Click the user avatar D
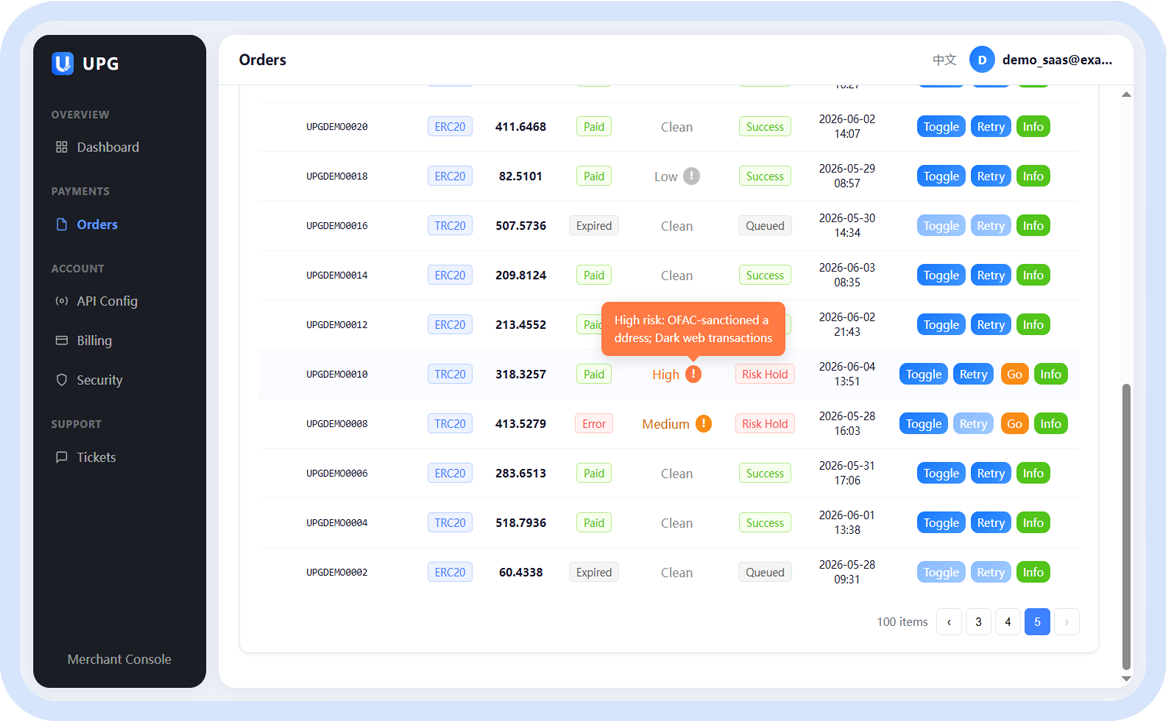The width and height of the screenshot is (1167, 723). pyautogui.click(x=982, y=60)
